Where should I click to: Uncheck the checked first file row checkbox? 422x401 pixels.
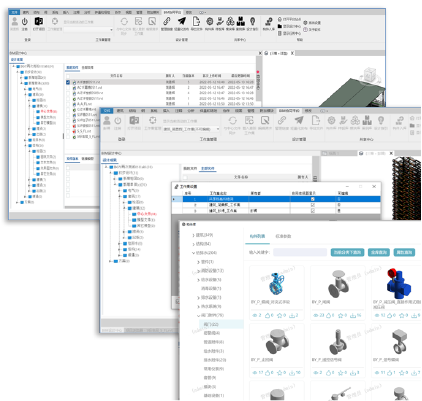pos(68,82)
